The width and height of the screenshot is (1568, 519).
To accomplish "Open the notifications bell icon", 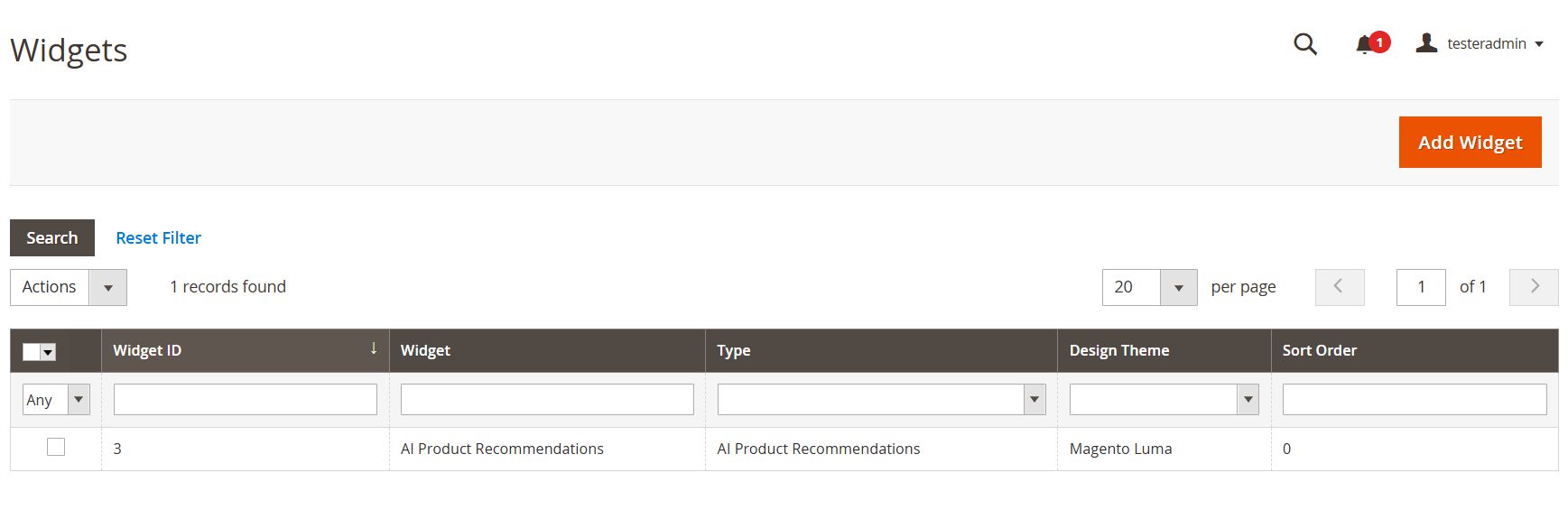I will click(1364, 44).
